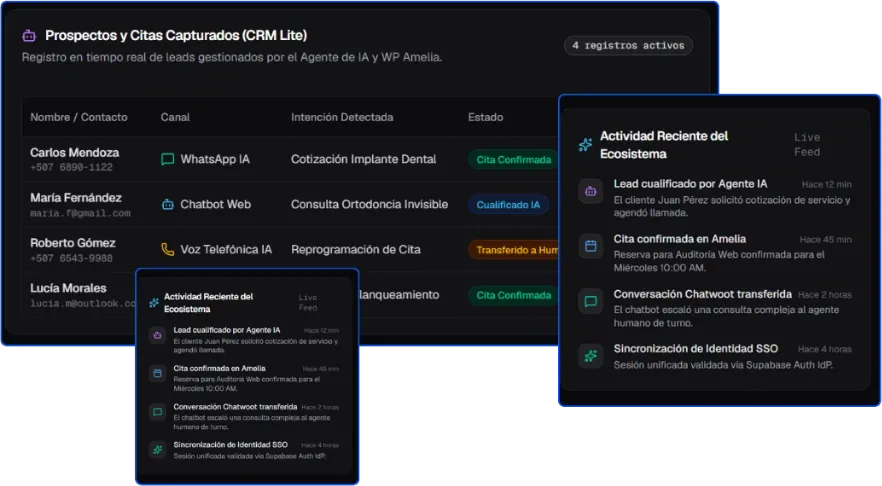Open Cita confirmada en Amelia in large panel
Image resolution: width=882 pixels, height=486 pixels.
pos(680,239)
